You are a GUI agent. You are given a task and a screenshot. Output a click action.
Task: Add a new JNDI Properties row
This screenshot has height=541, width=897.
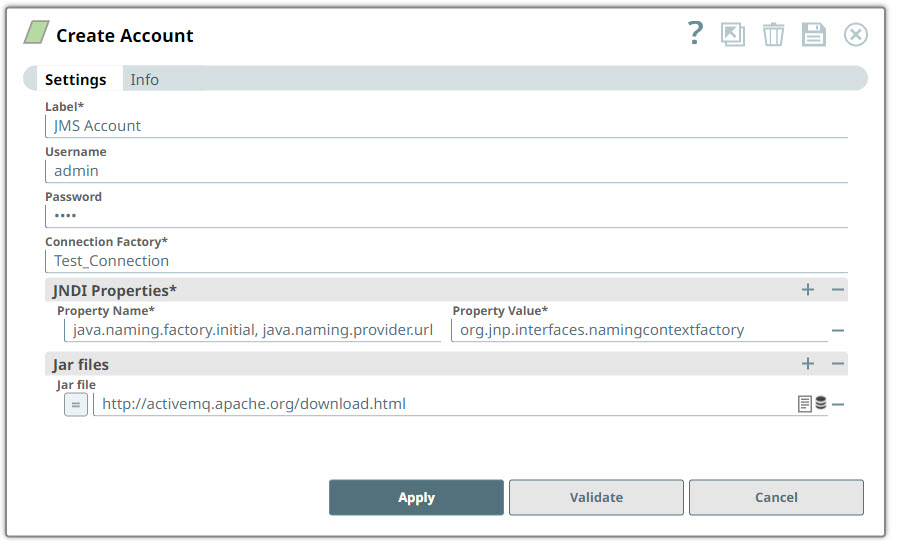pos(808,290)
